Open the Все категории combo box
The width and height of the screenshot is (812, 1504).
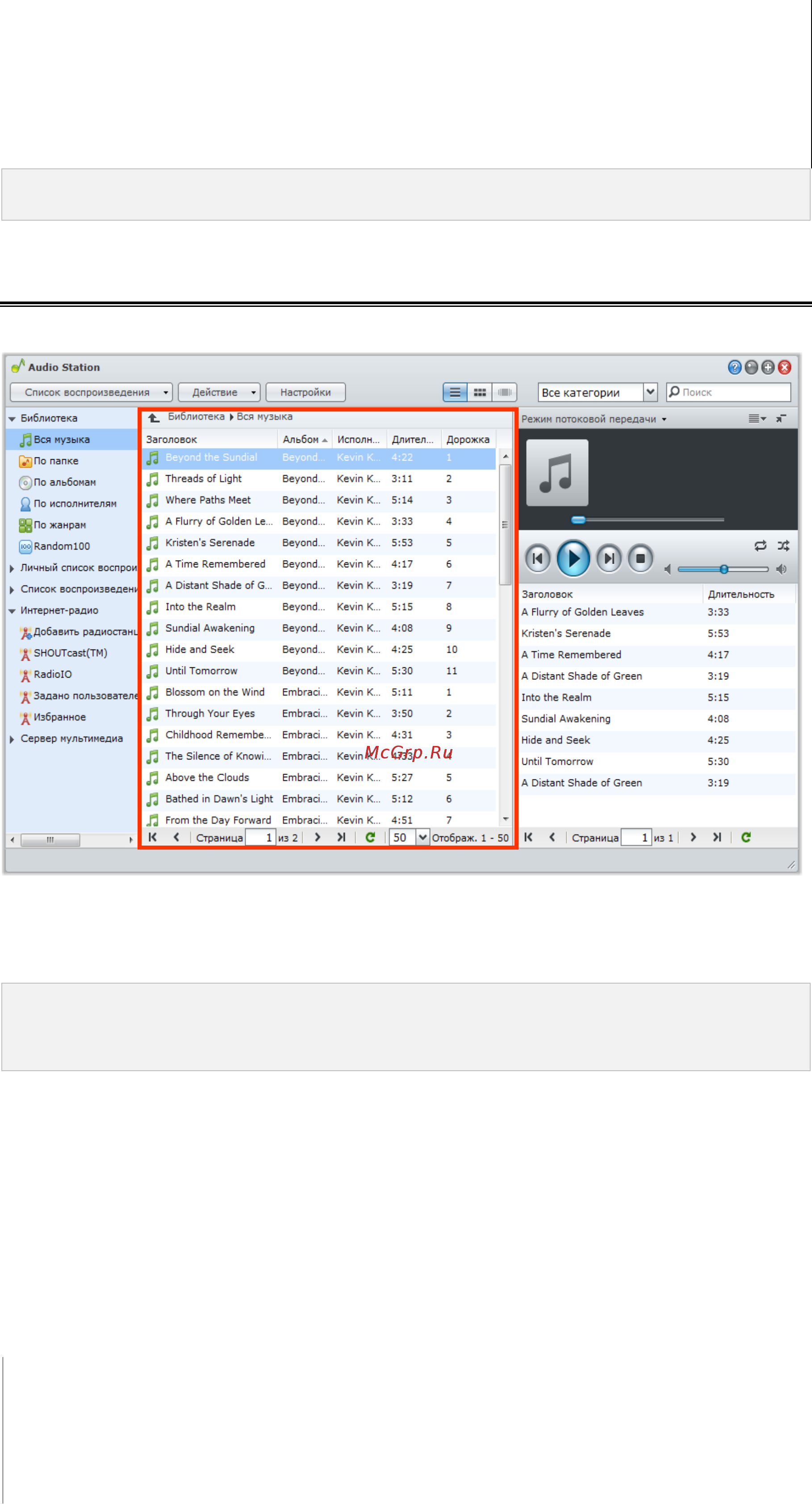tap(598, 392)
